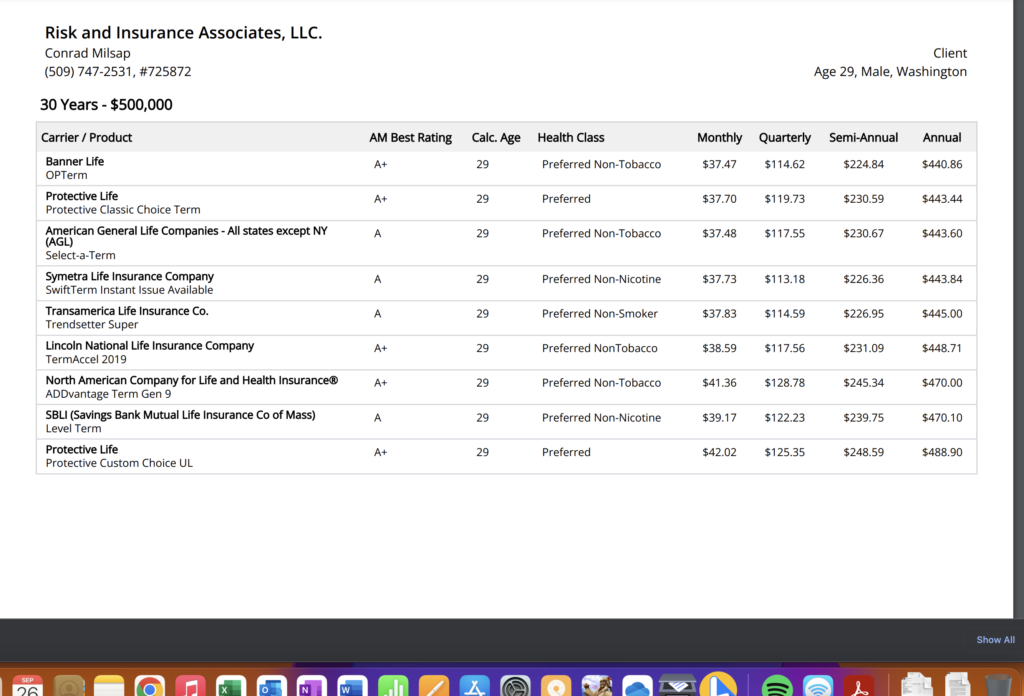Image resolution: width=1024 pixels, height=696 pixels.
Task: Select the agent name Conrad Milsap
Action: click(x=88, y=54)
